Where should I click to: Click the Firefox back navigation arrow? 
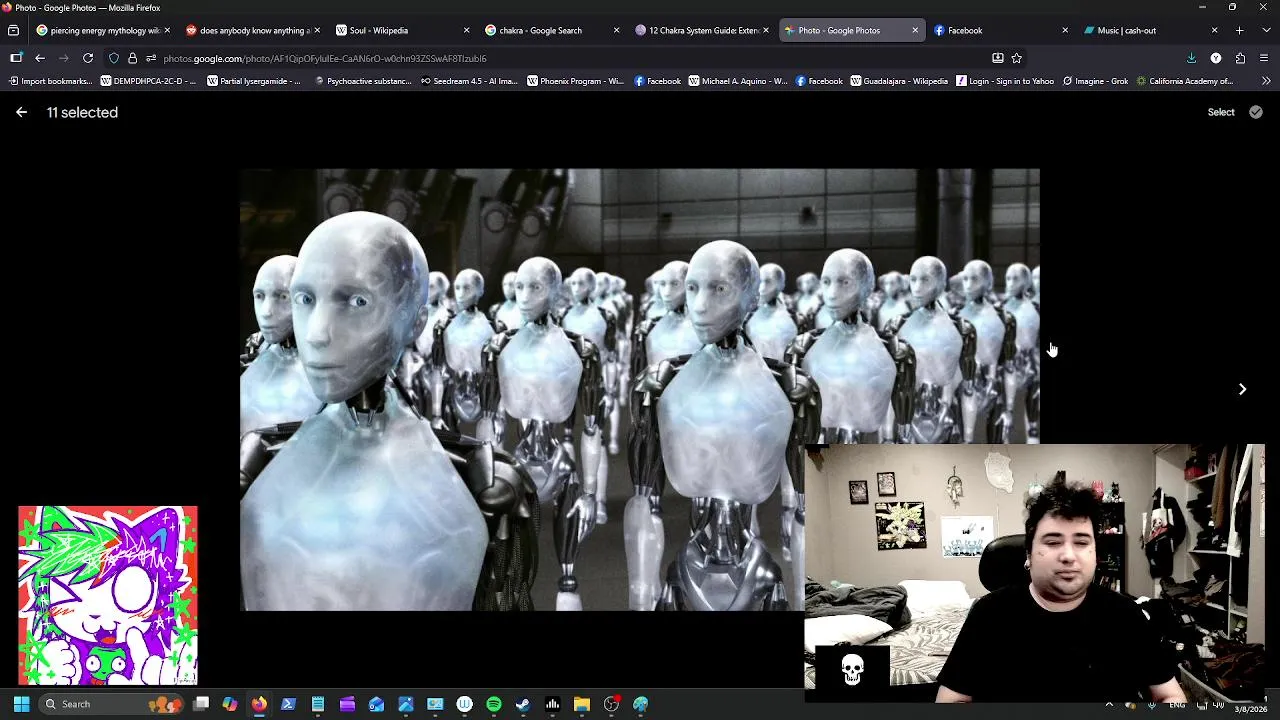40,58
